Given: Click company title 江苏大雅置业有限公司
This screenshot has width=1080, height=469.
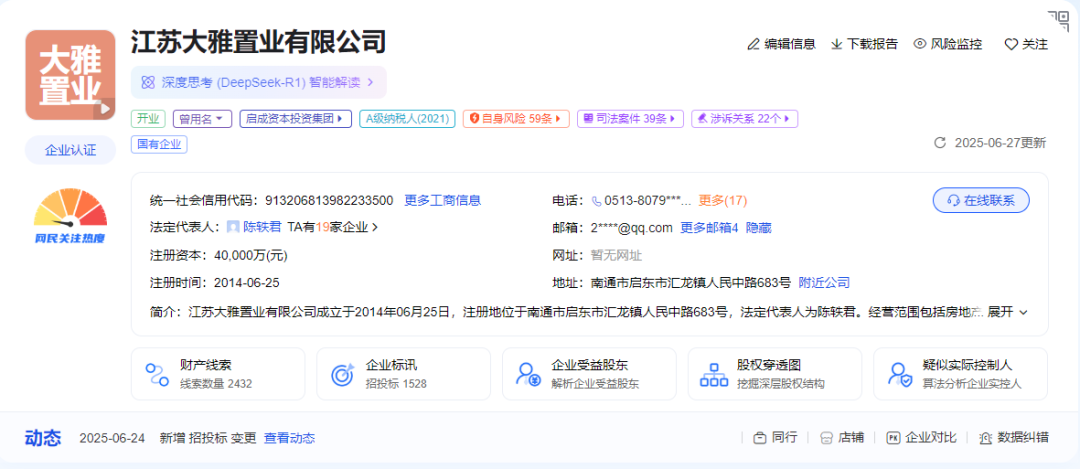Looking at the screenshot, I should tap(258, 43).
